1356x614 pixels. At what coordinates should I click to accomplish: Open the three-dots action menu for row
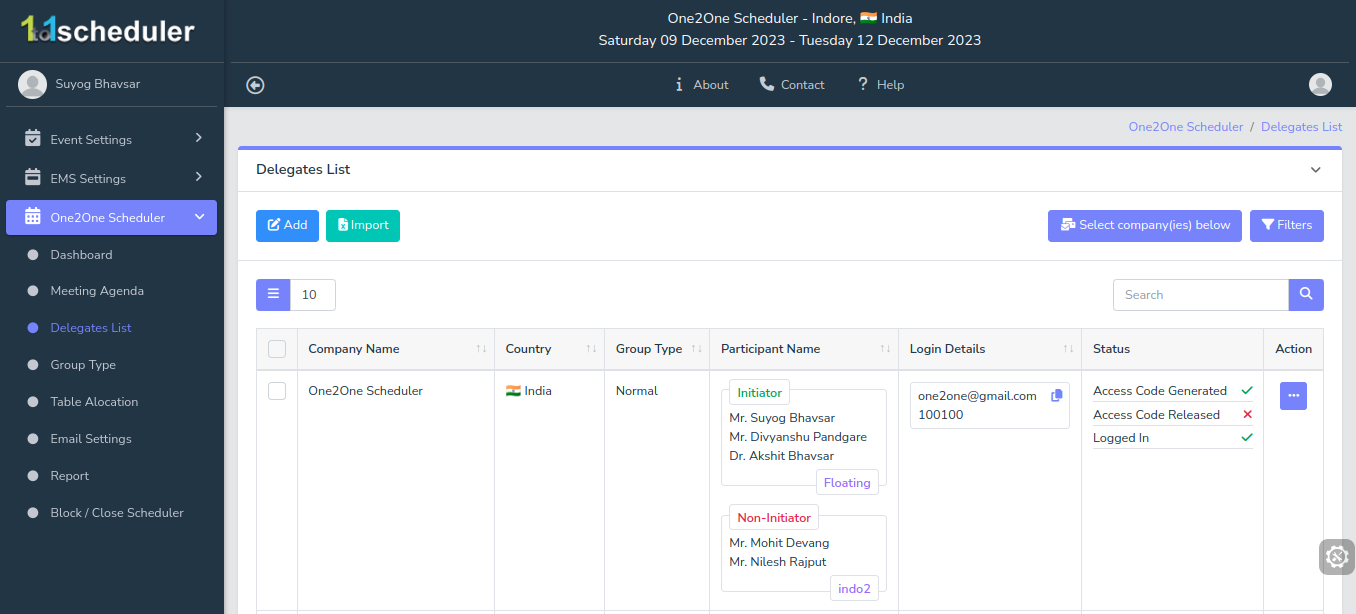[1293, 396]
